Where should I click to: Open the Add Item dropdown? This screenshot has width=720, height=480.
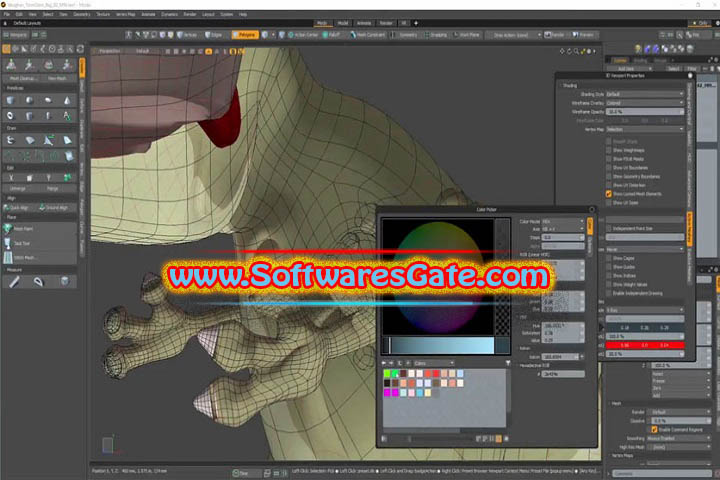pyautogui.click(x=629, y=69)
